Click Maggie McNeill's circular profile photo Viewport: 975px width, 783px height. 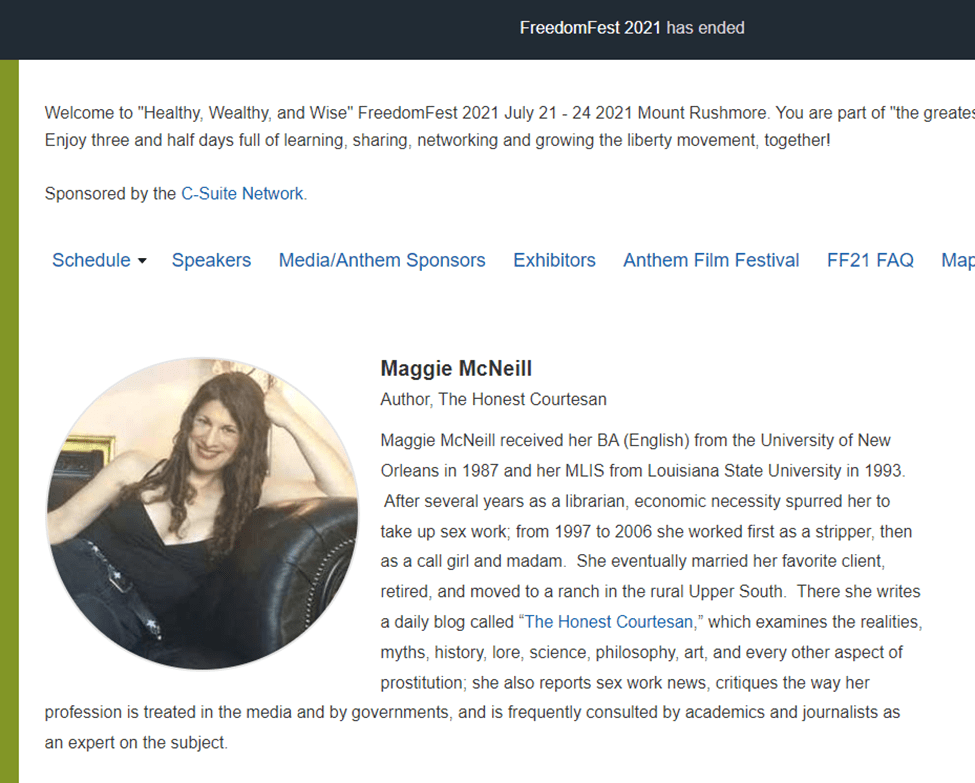(x=202, y=514)
